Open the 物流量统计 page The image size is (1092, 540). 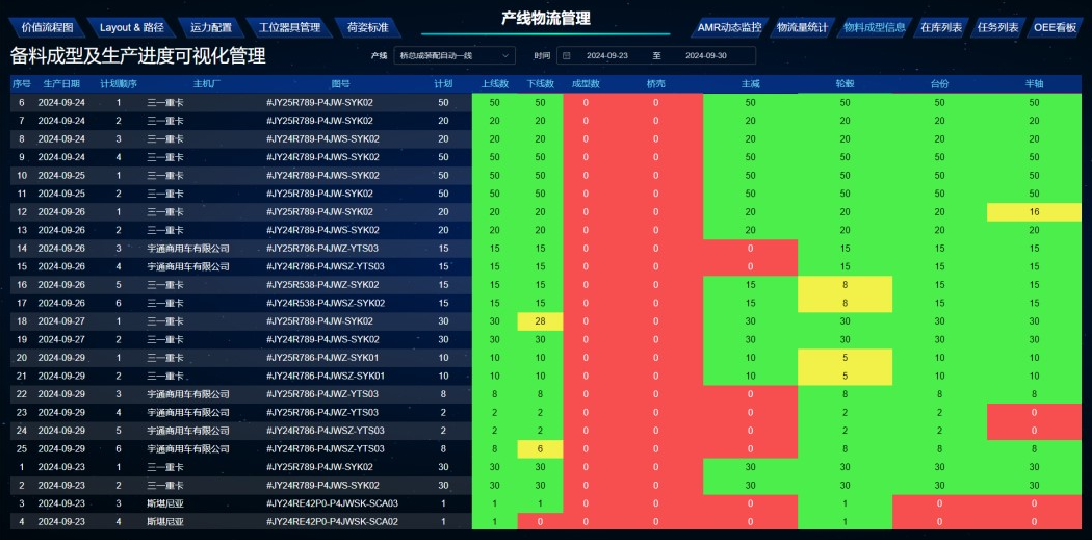click(x=802, y=28)
